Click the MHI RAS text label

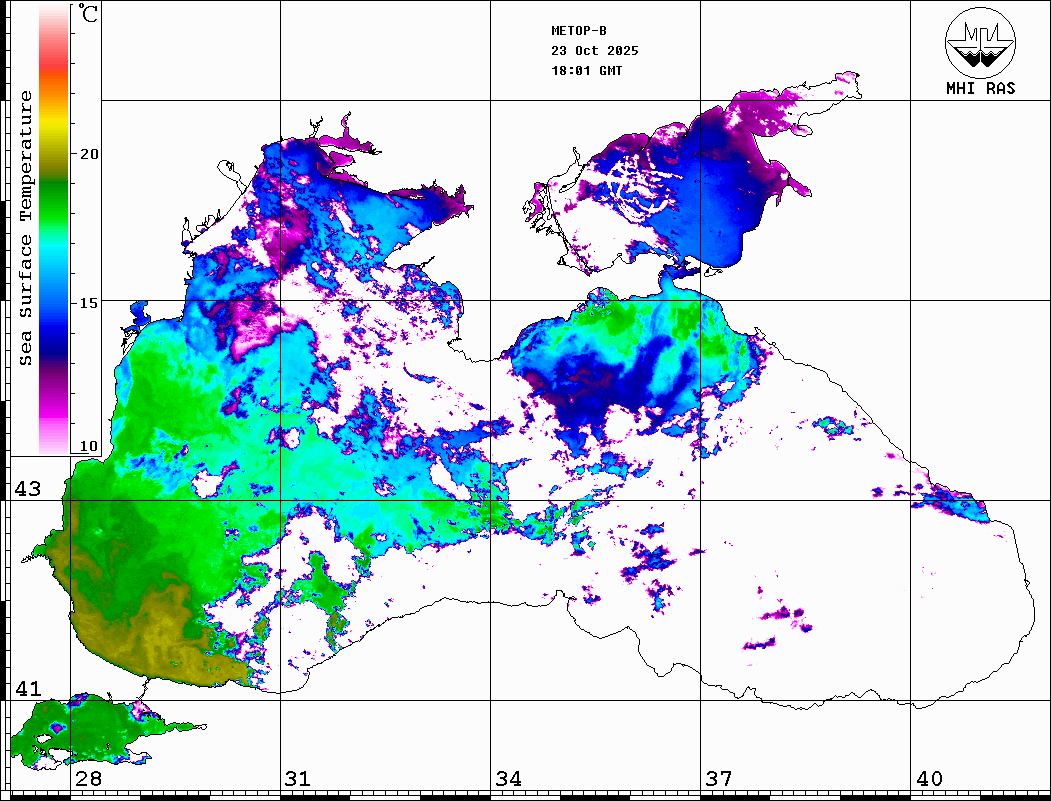[x=980, y=88]
